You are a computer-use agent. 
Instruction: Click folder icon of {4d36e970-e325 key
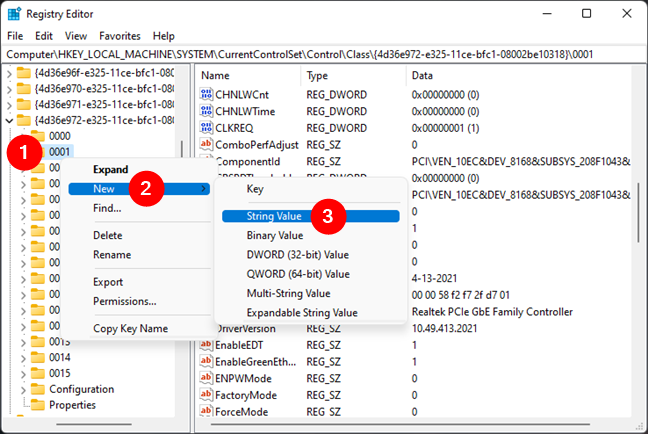coord(24,89)
